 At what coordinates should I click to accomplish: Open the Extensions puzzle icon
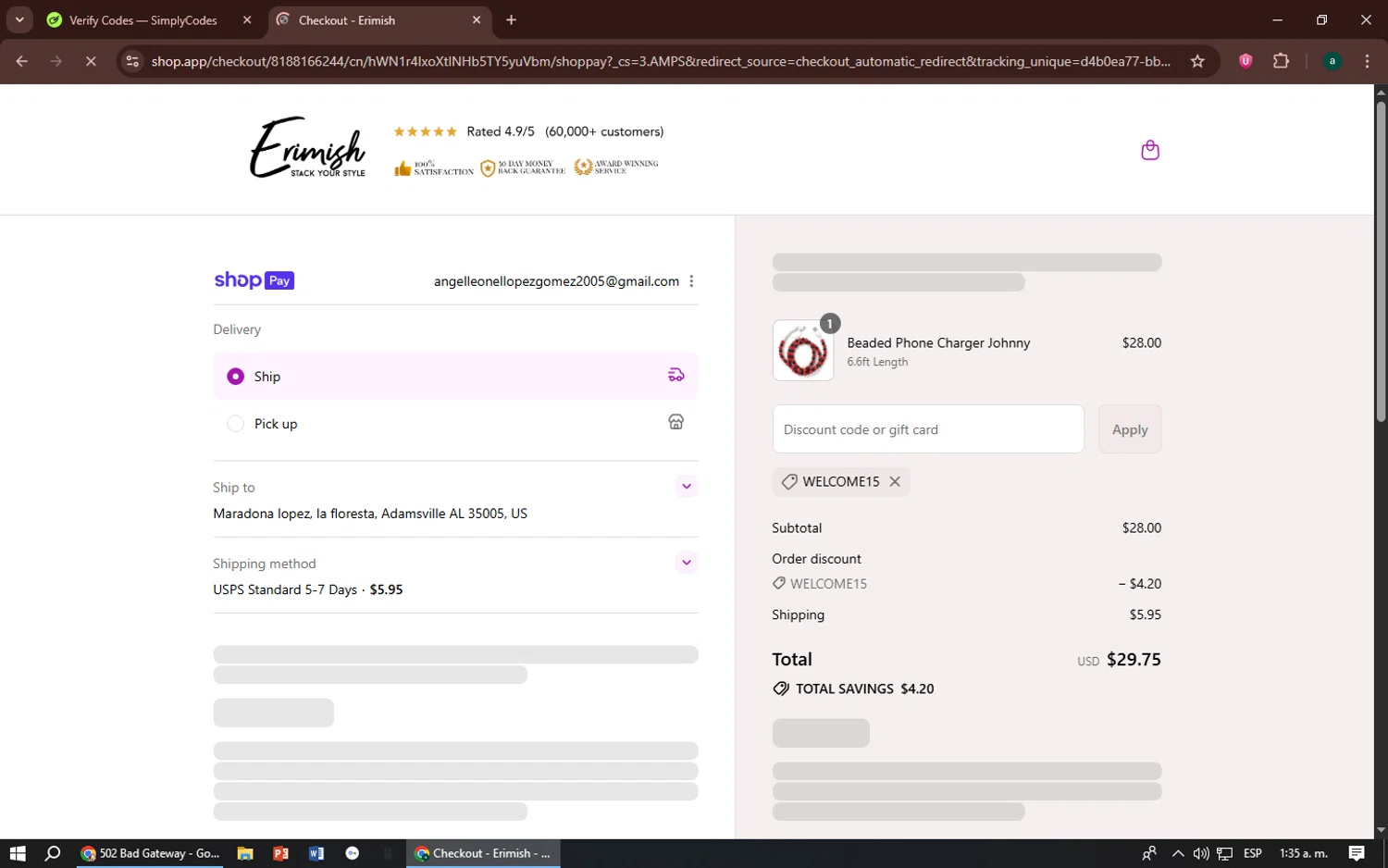(1281, 61)
